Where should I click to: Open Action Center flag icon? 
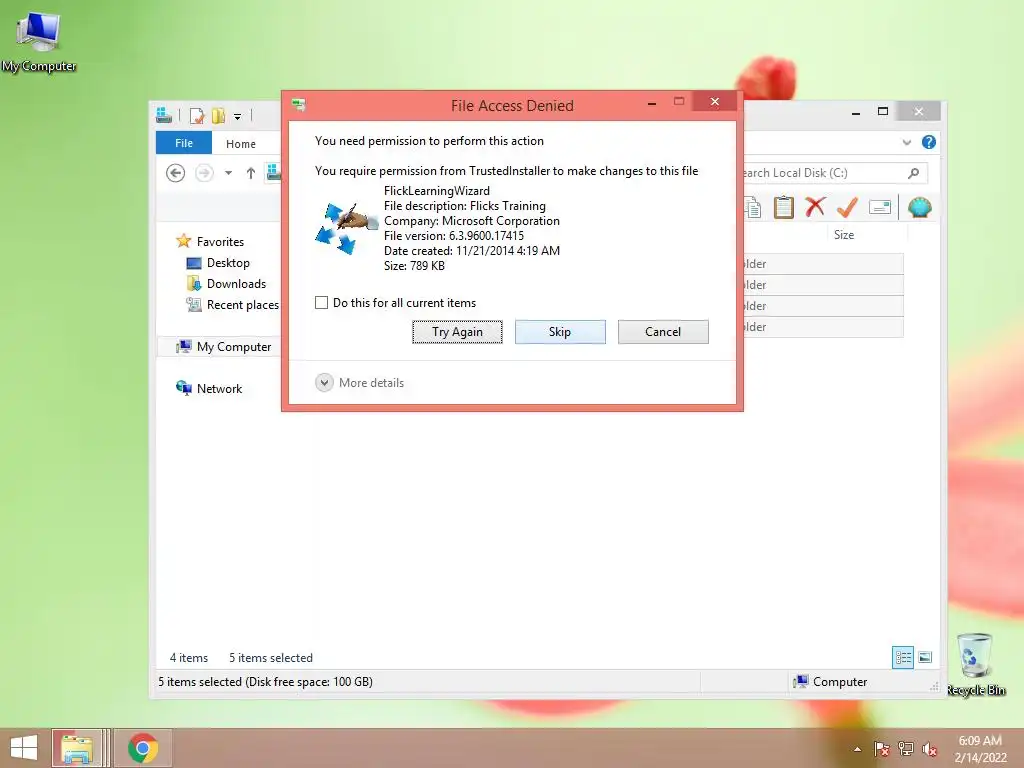tap(881, 749)
